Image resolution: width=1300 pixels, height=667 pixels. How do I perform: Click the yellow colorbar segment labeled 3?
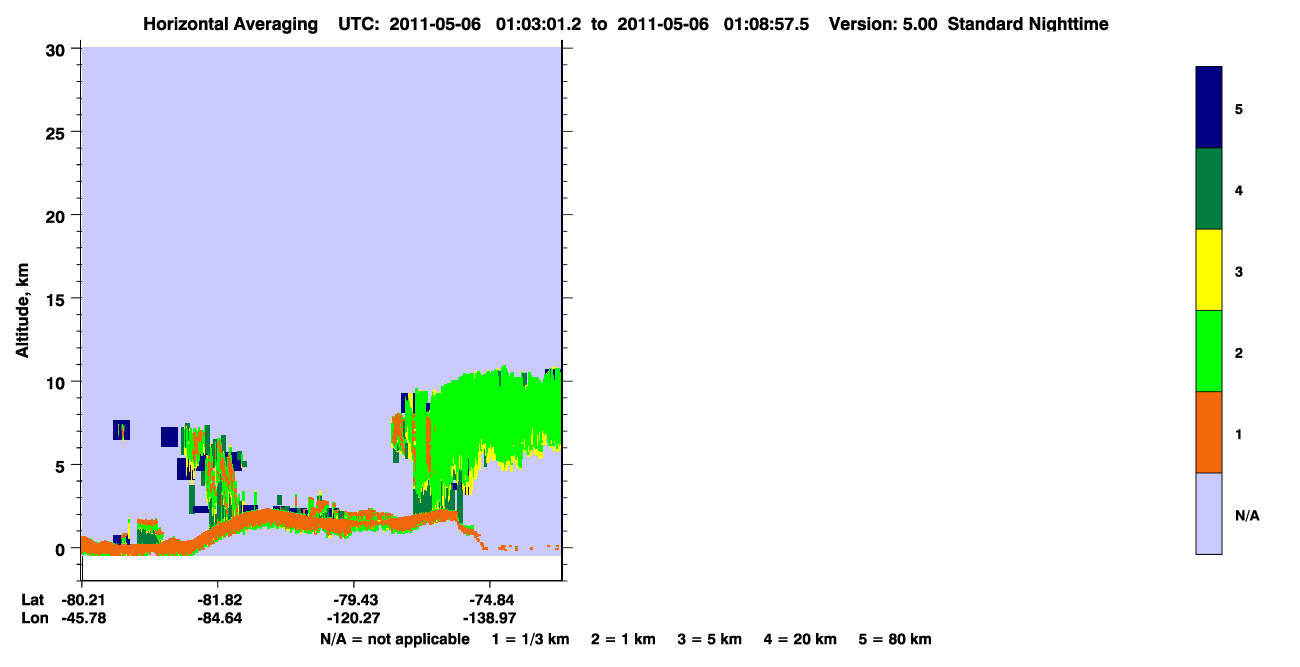(x=1209, y=270)
